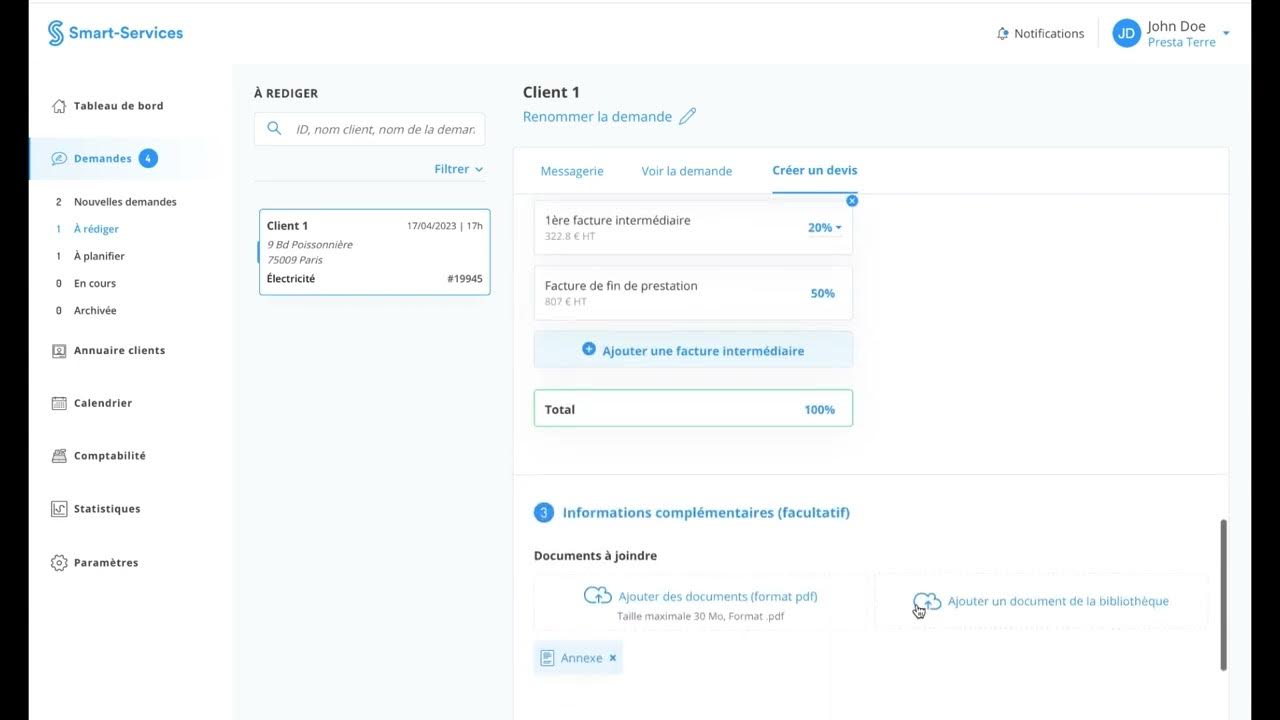The image size is (1280, 720).
Task: Remove the first intermediate invoice with the blue X
Action: tap(852, 201)
